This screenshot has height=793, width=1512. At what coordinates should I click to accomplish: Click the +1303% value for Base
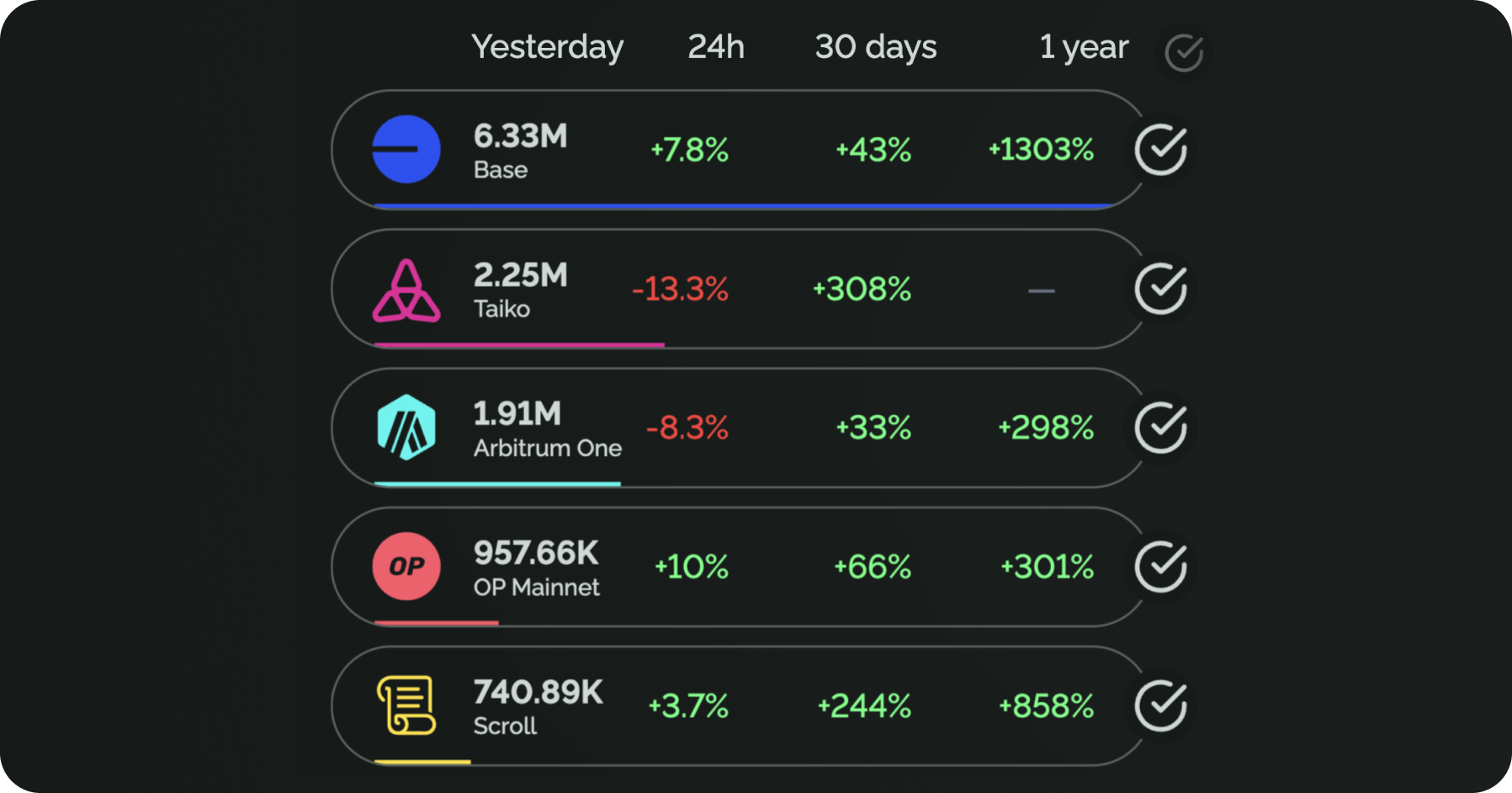coord(1042,150)
